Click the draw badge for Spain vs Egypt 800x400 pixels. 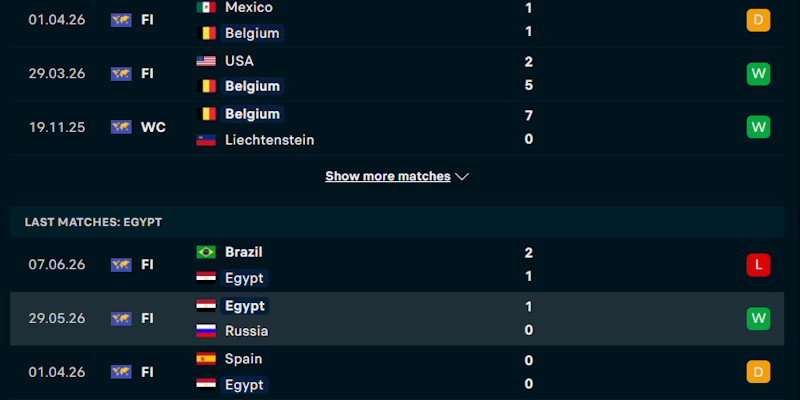758,371
